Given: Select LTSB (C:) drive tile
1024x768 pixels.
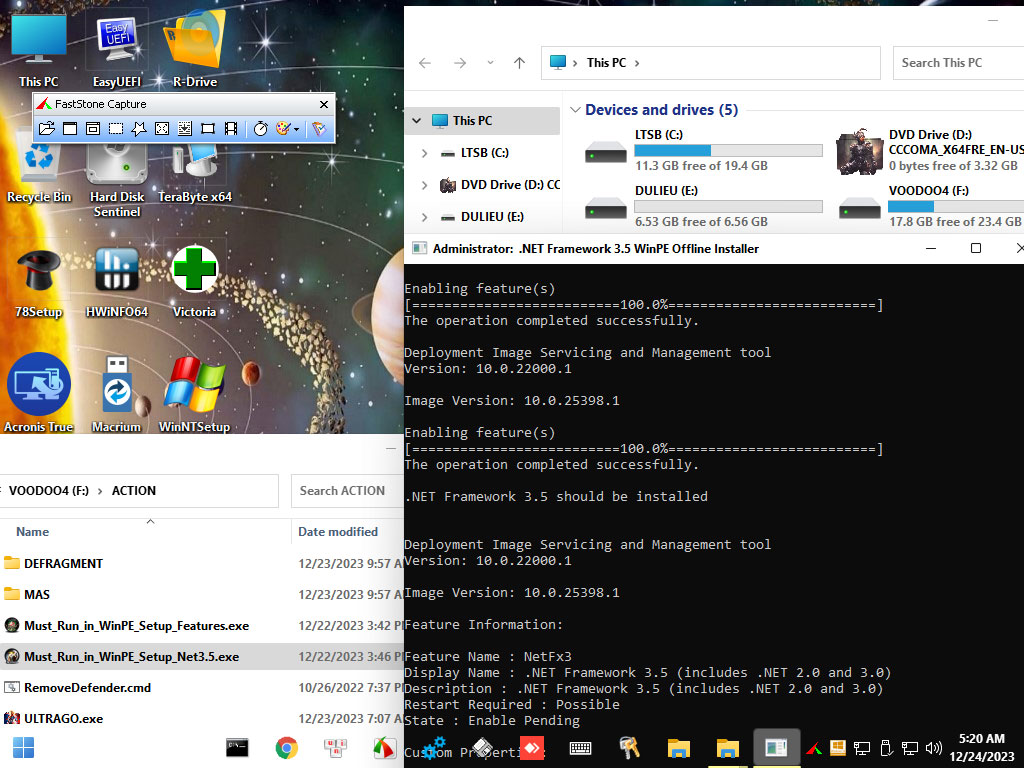Looking at the screenshot, I should pyautogui.click(x=703, y=150).
